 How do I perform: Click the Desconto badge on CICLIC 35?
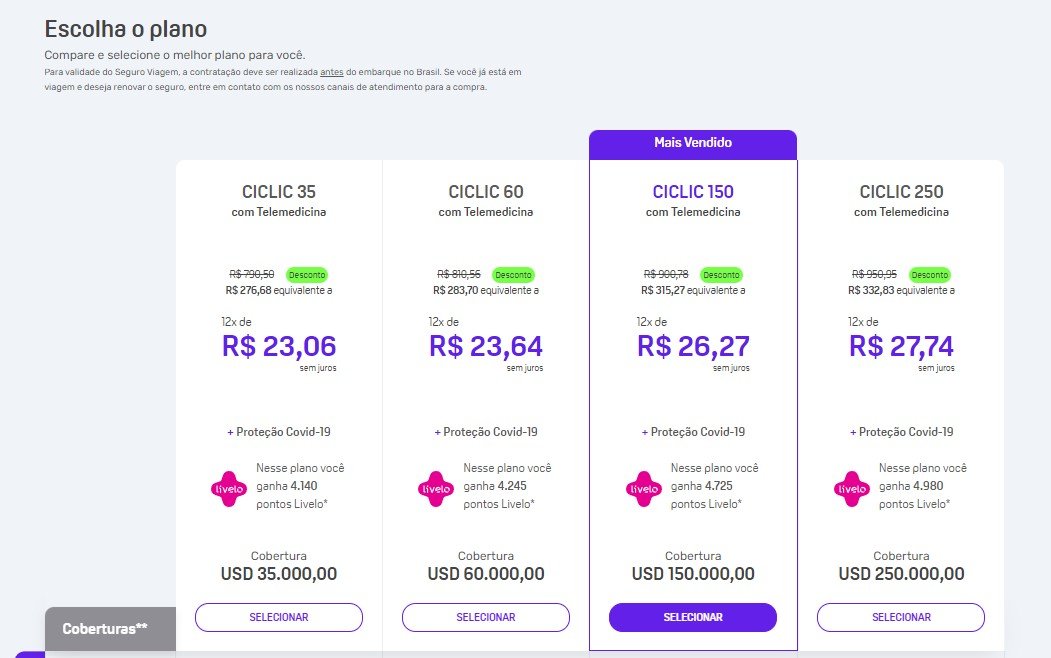tap(307, 275)
